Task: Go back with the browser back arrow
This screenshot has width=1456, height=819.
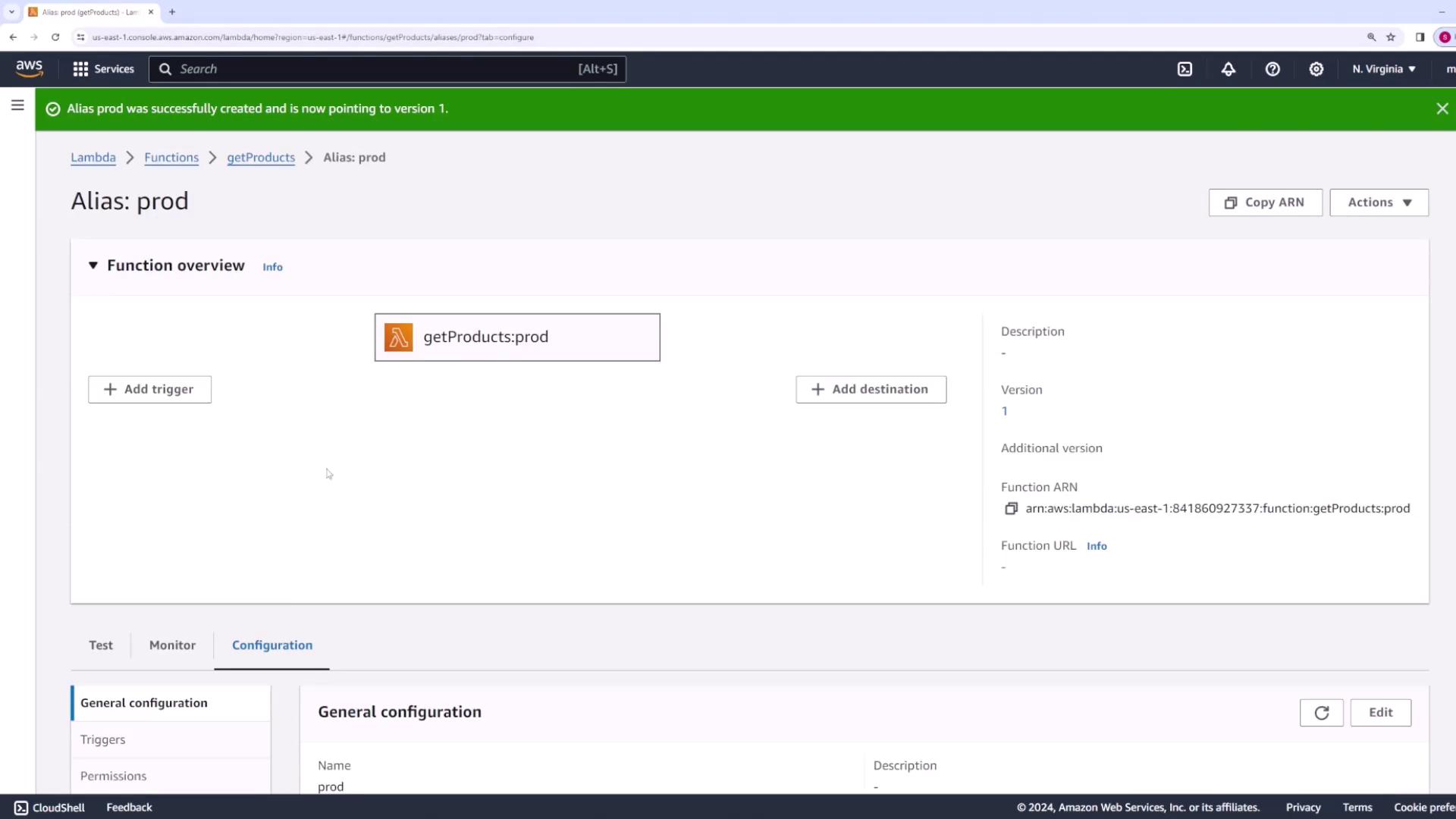Action: [13, 37]
